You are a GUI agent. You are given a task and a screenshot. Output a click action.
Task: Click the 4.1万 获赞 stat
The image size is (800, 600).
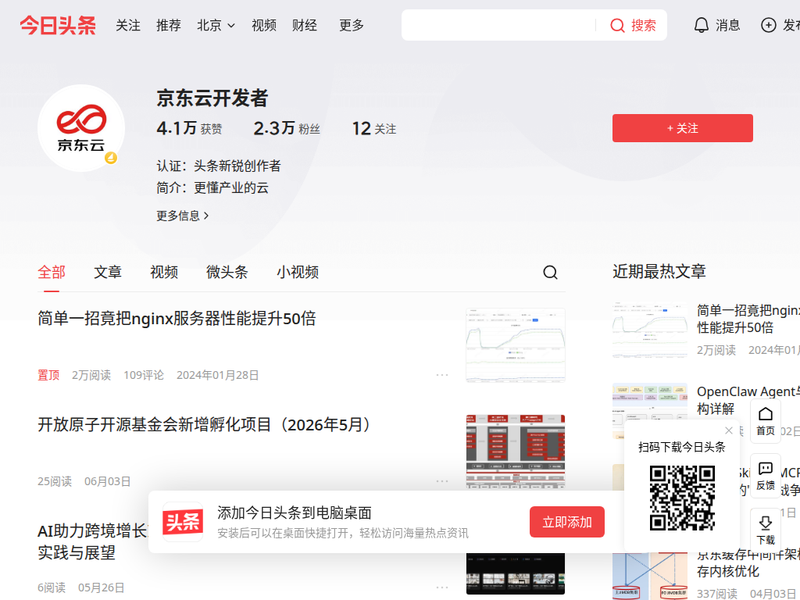[x=189, y=128]
